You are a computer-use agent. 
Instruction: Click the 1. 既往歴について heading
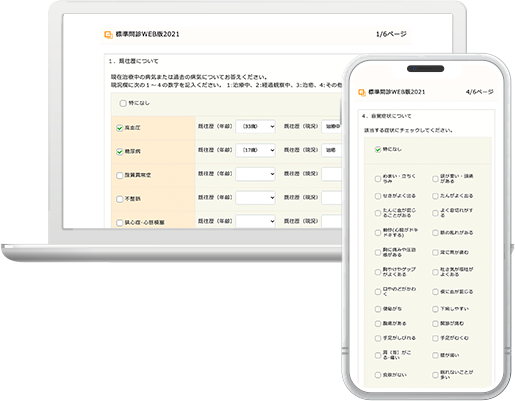coord(134,61)
